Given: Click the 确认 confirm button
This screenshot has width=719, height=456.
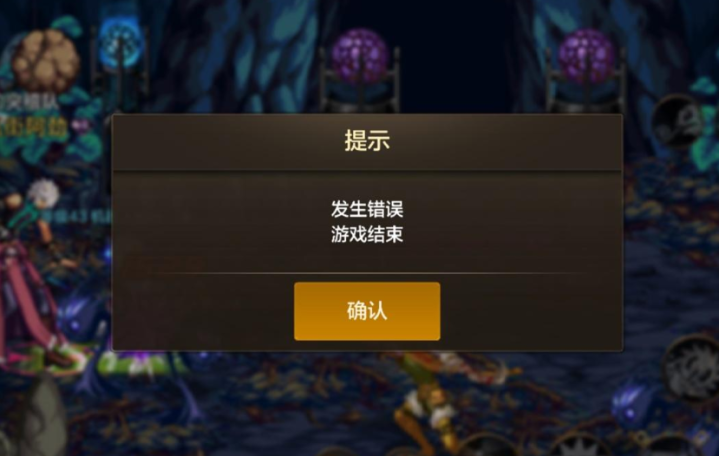Looking at the screenshot, I should (x=367, y=311).
